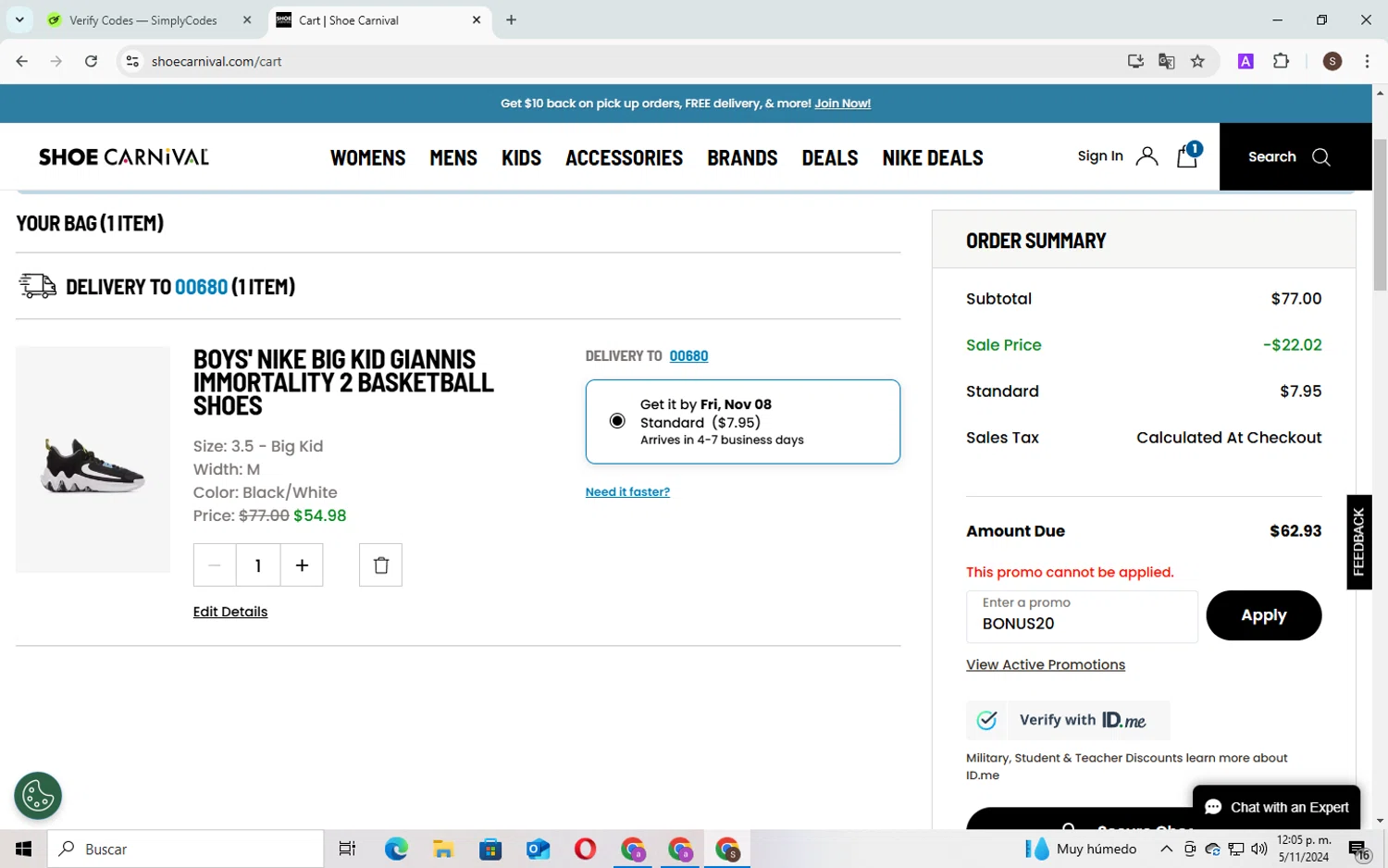Open Outlook from taskbar

coord(538,849)
